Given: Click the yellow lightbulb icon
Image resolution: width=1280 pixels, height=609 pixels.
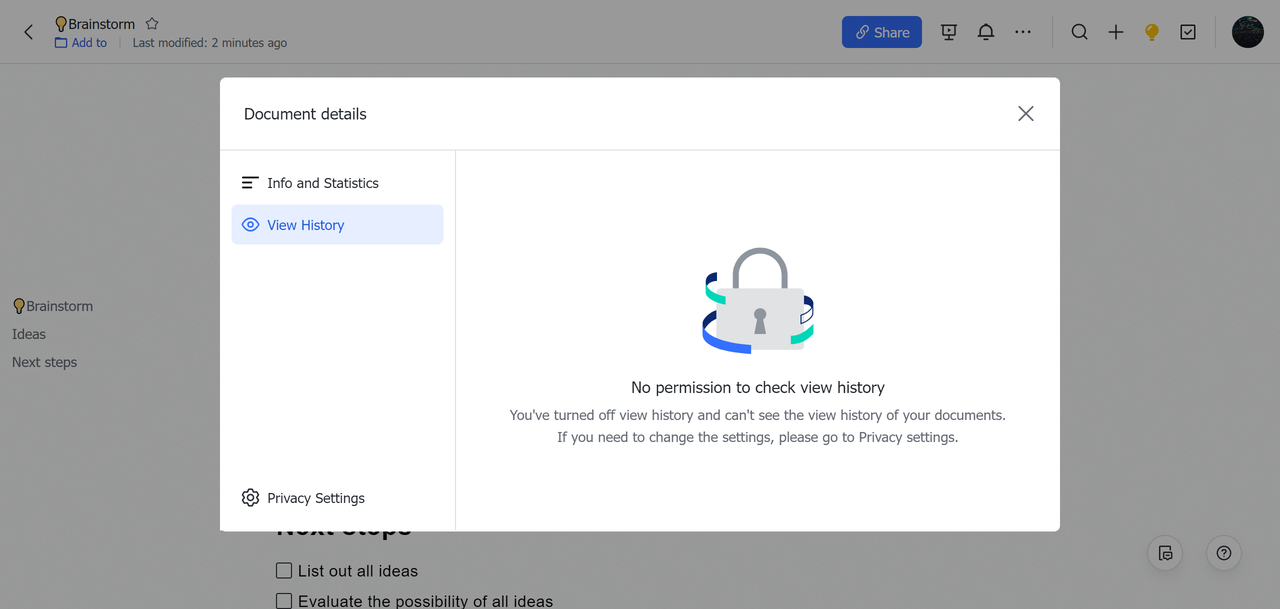Looking at the screenshot, I should click(x=1152, y=32).
